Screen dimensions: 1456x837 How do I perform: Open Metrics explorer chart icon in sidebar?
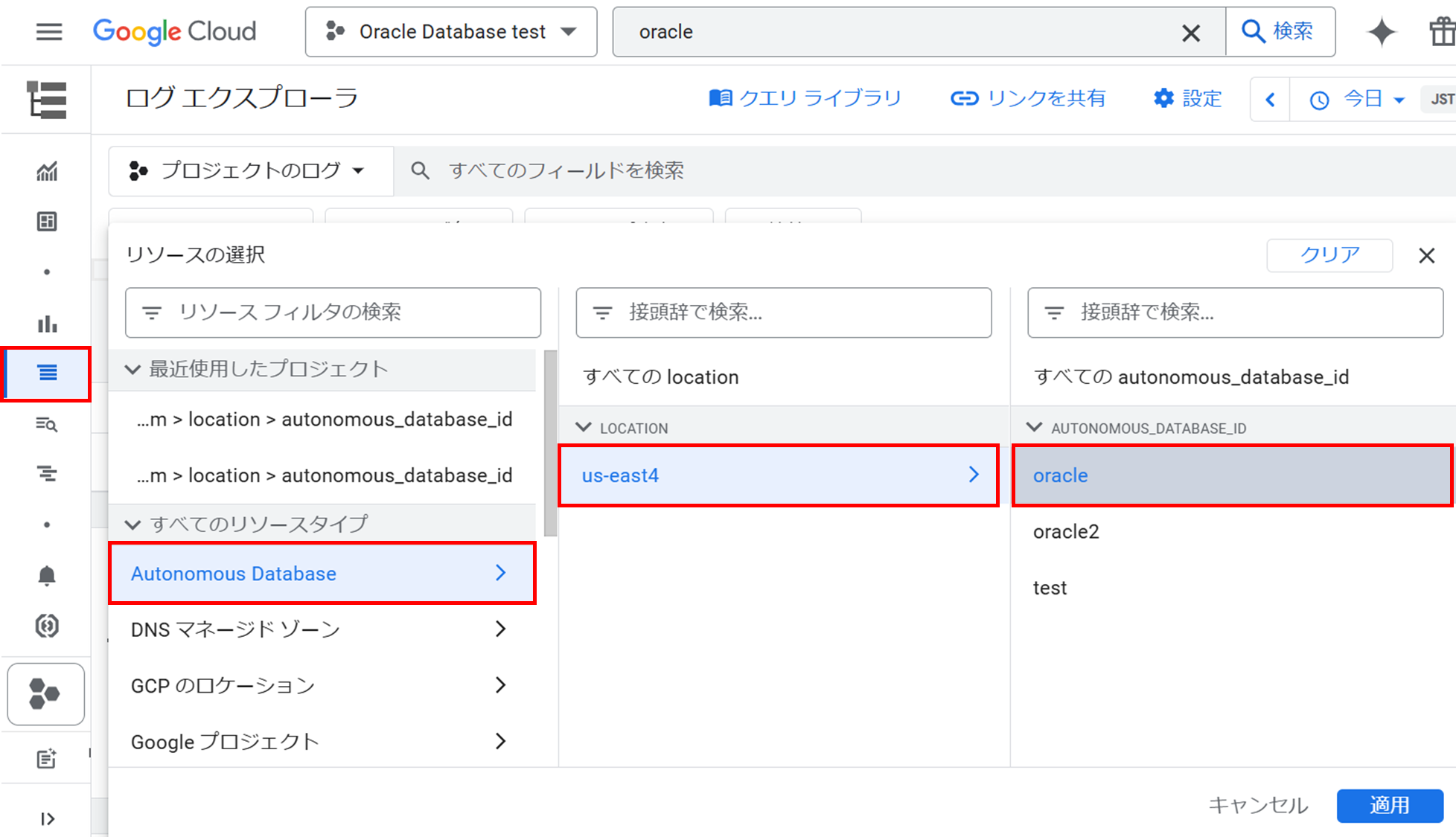point(47,172)
